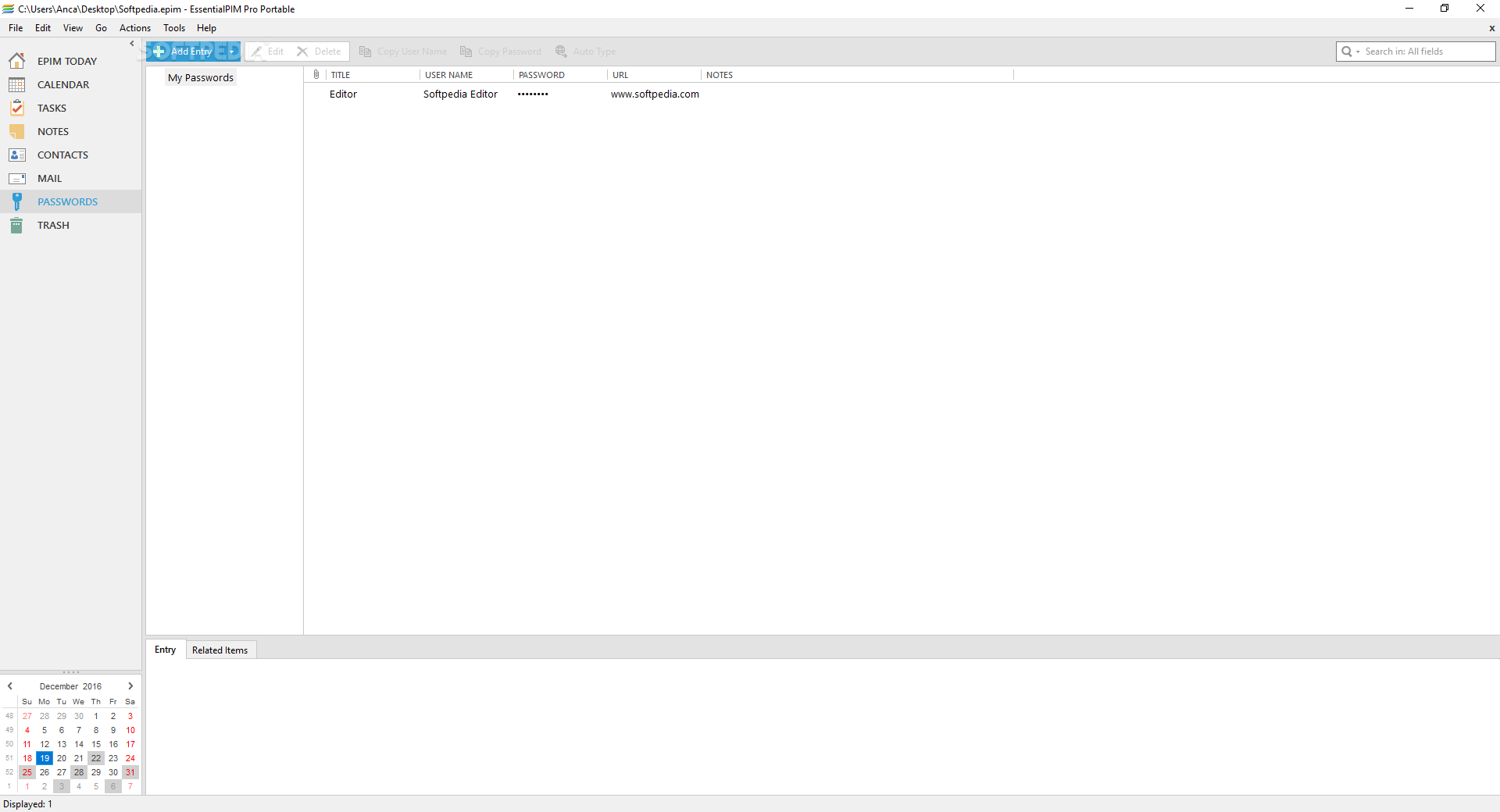Viewport: 1500px width, 812px height.
Task: Sort by the TITLE column header
Action: pos(373,75)
